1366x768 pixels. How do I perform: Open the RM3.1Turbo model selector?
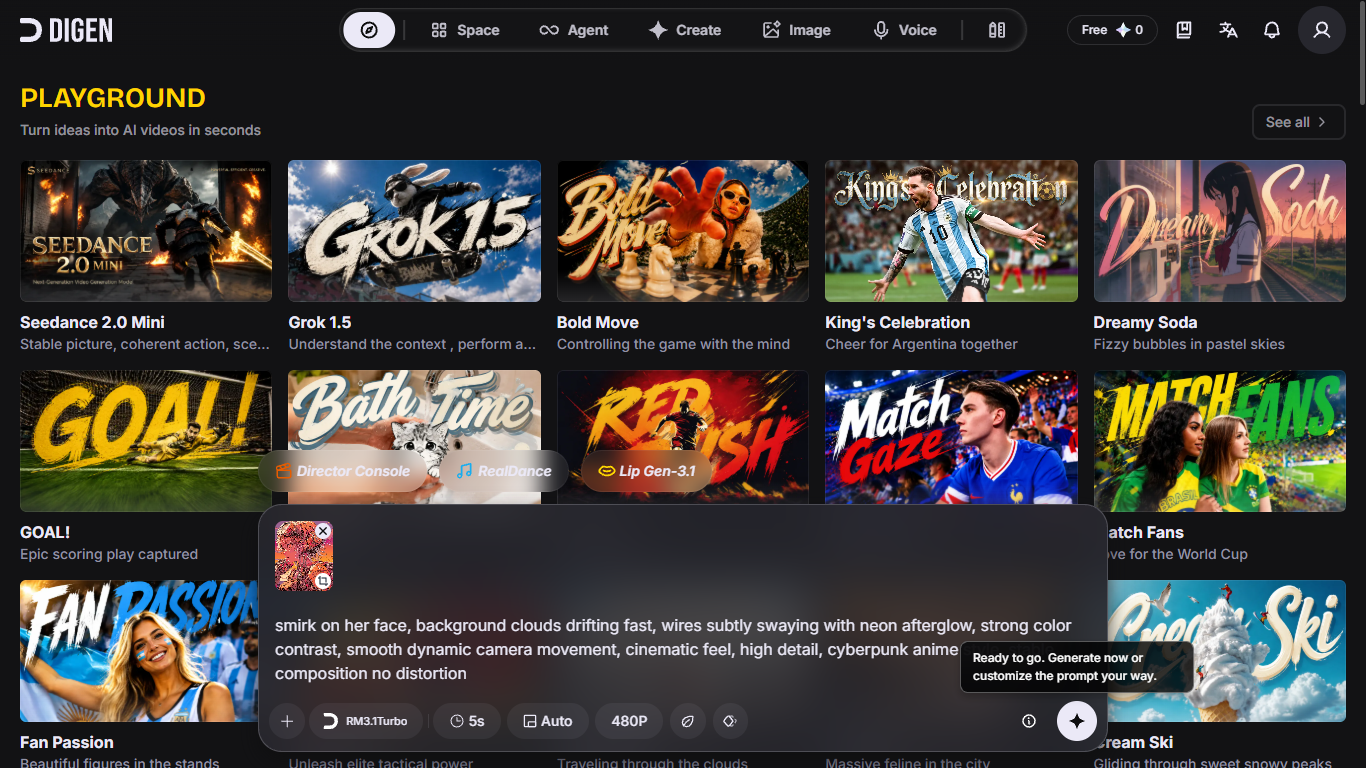point(365,721)
